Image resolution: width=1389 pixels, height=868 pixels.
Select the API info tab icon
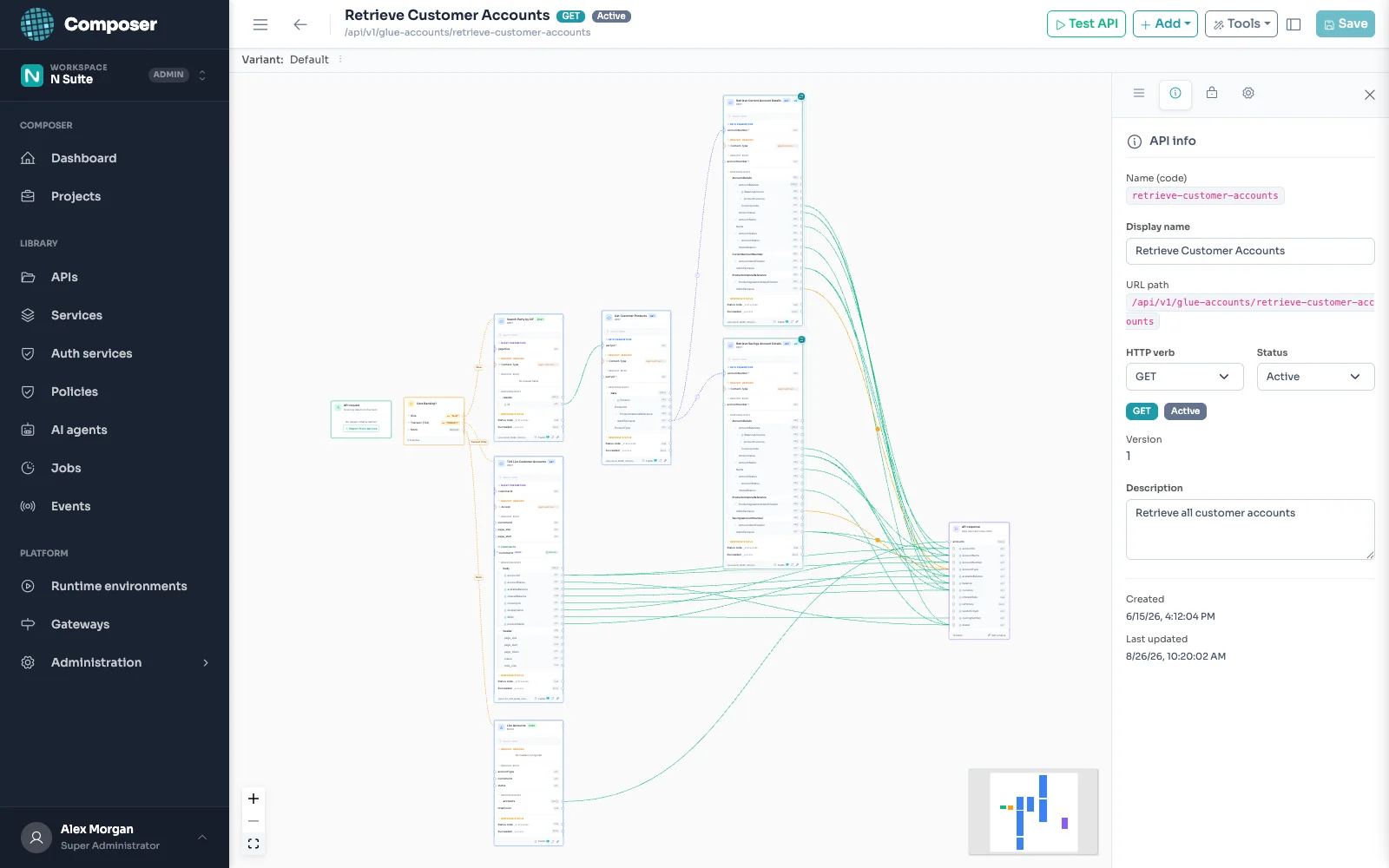pos(1175,93)
